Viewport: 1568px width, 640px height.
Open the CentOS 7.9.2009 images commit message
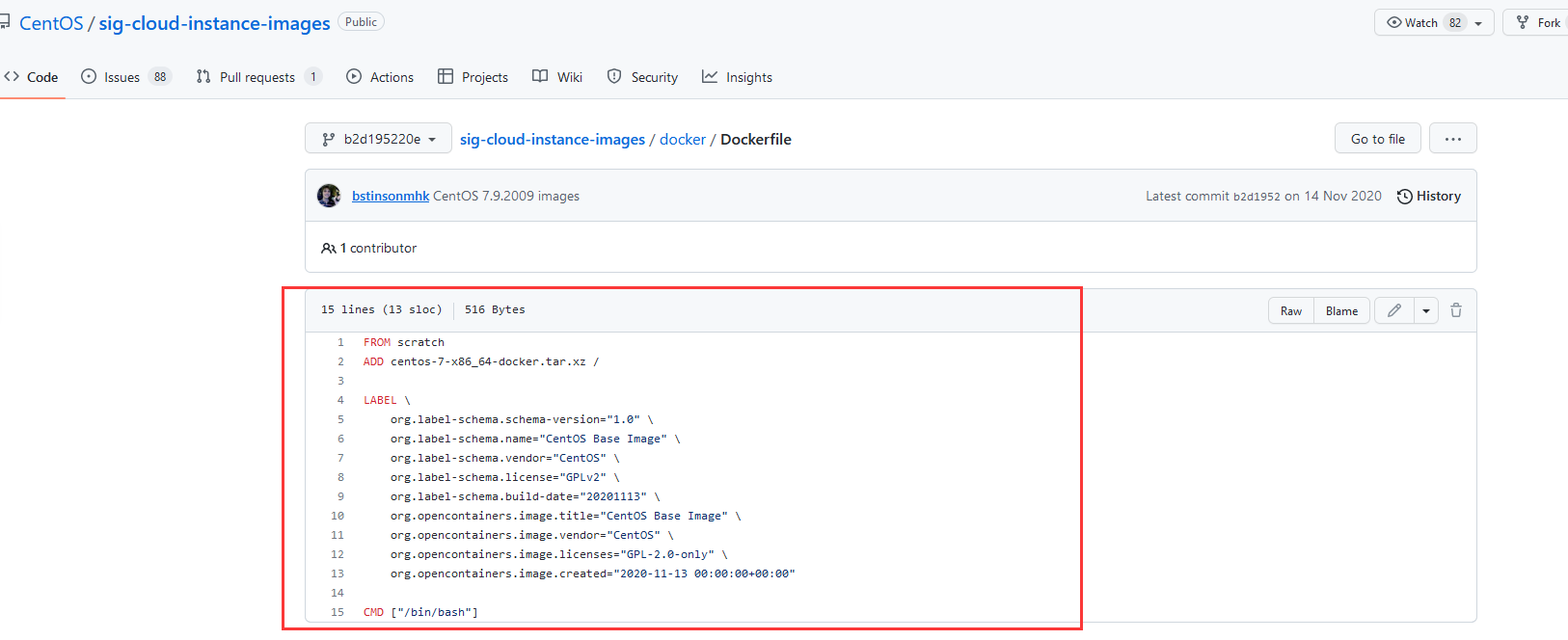506,196
